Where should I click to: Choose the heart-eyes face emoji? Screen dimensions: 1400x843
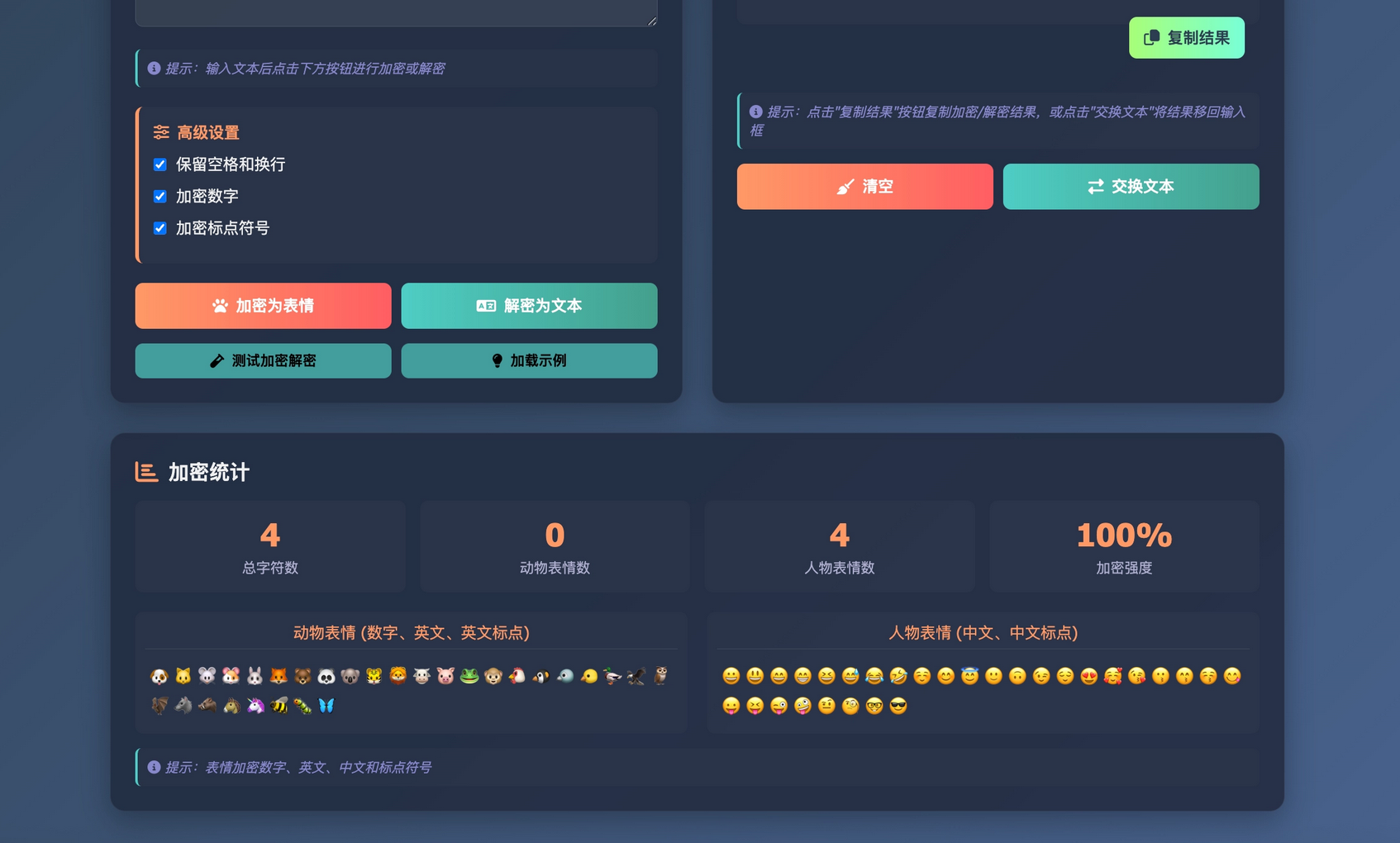pyautogui.click(x=1089, y=676)
